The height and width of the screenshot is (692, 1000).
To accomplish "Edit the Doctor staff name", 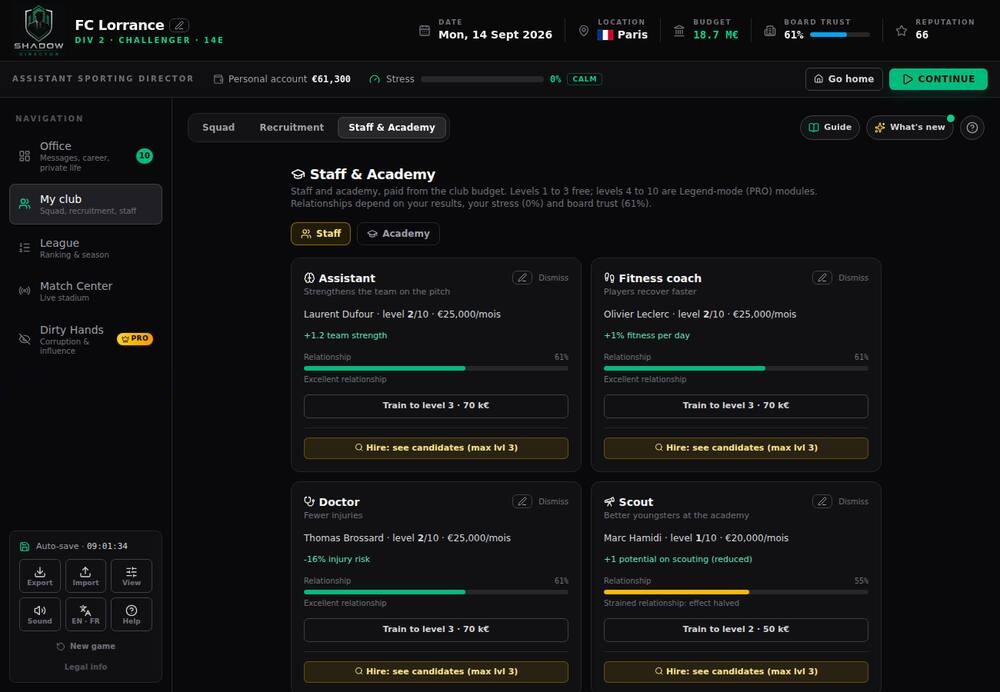I will [522, 502].
